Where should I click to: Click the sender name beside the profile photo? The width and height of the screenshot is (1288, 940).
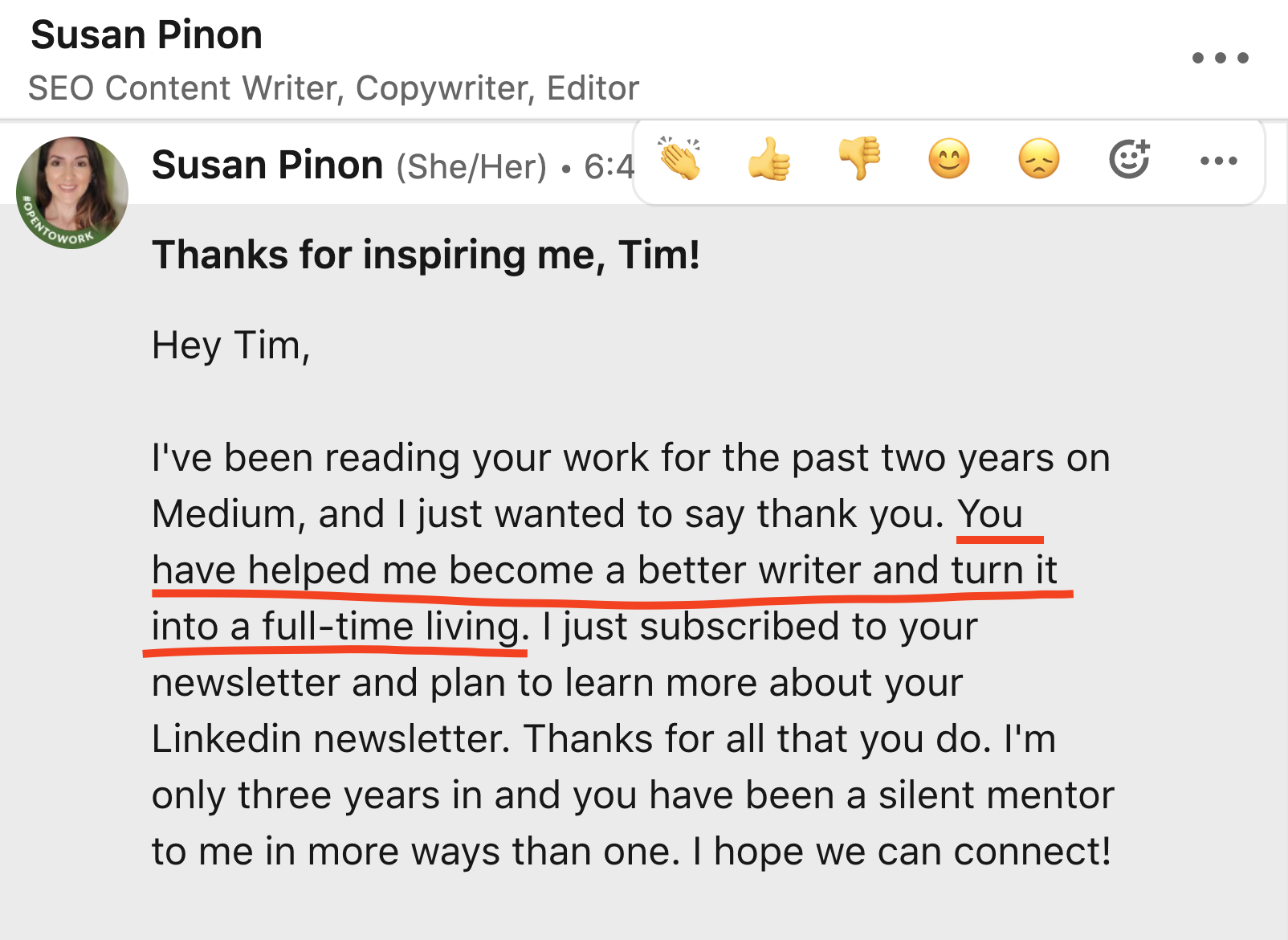click(267, 166)
